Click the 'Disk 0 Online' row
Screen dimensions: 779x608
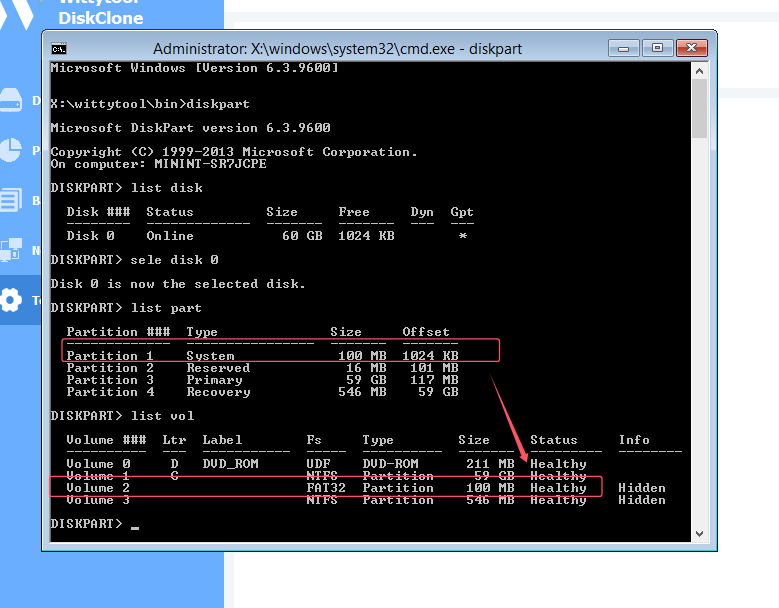point(269,235)
